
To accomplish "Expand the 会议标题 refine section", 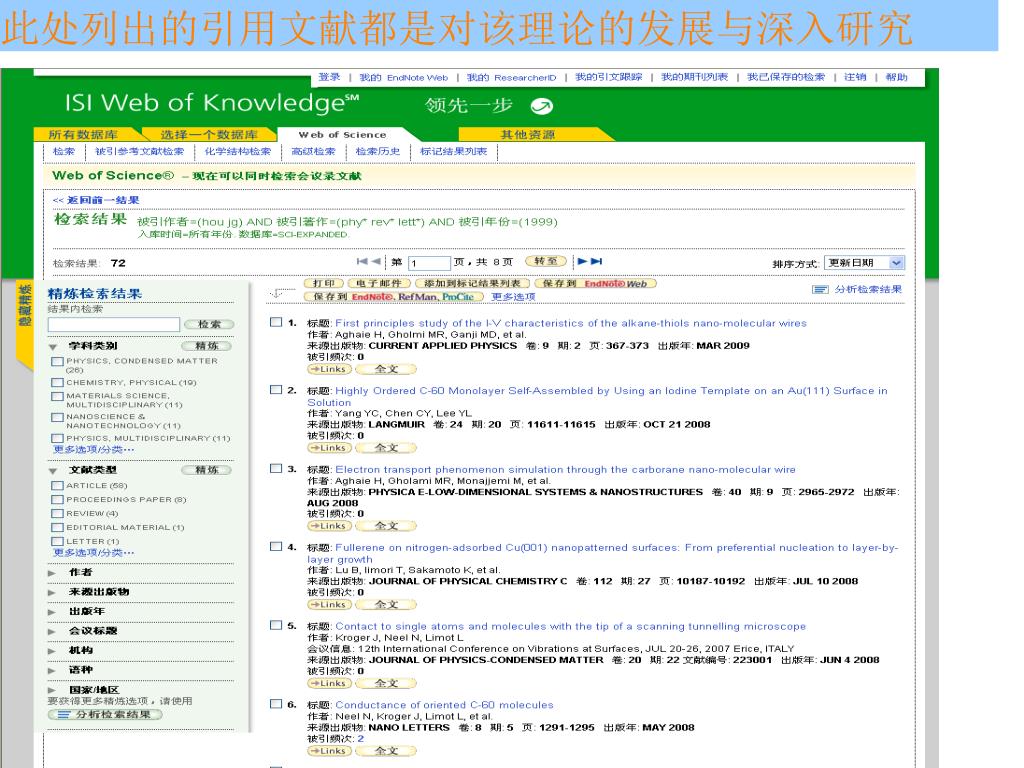I will (x=52, y=632).
